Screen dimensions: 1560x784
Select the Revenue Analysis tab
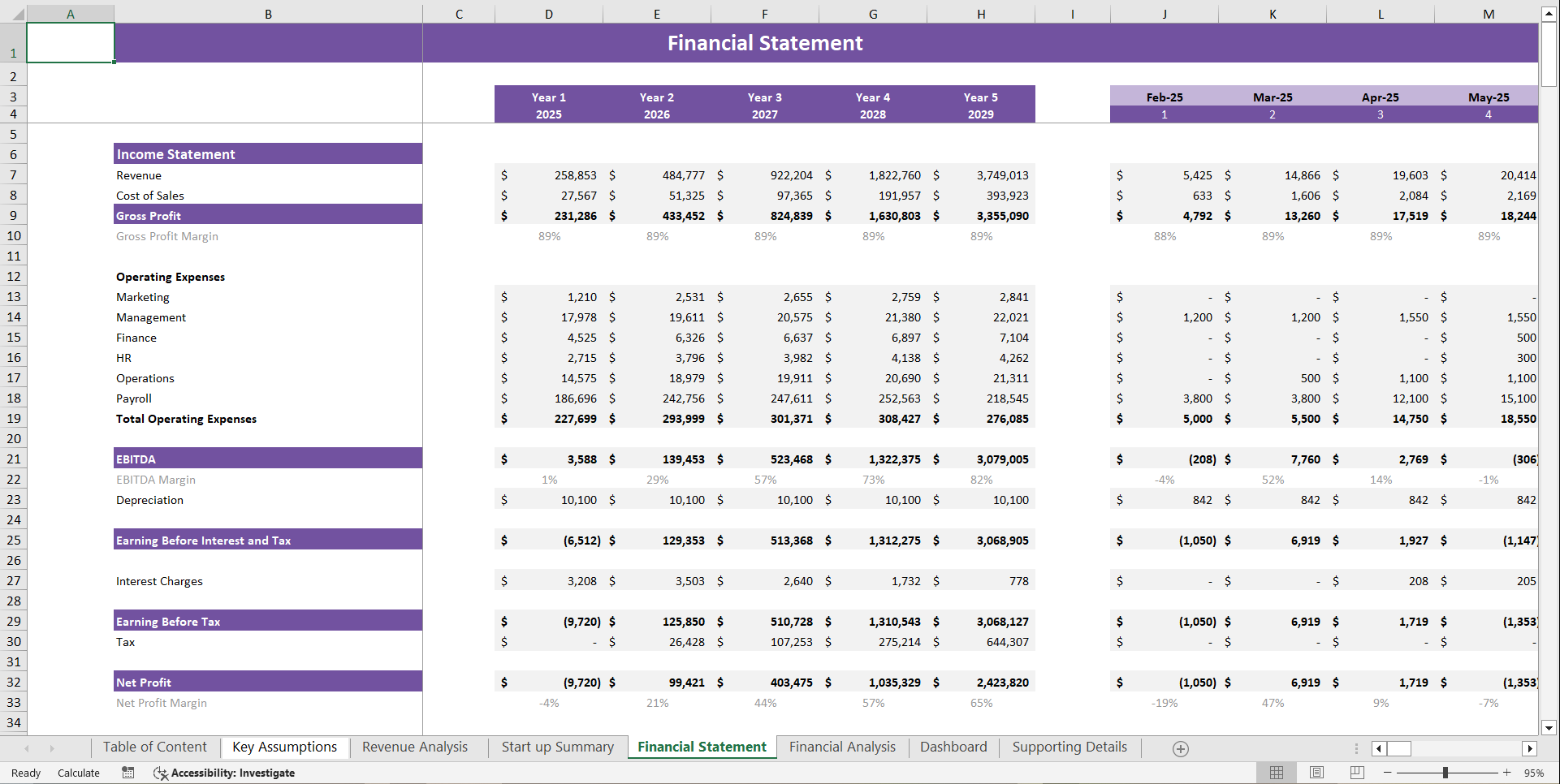415,747
